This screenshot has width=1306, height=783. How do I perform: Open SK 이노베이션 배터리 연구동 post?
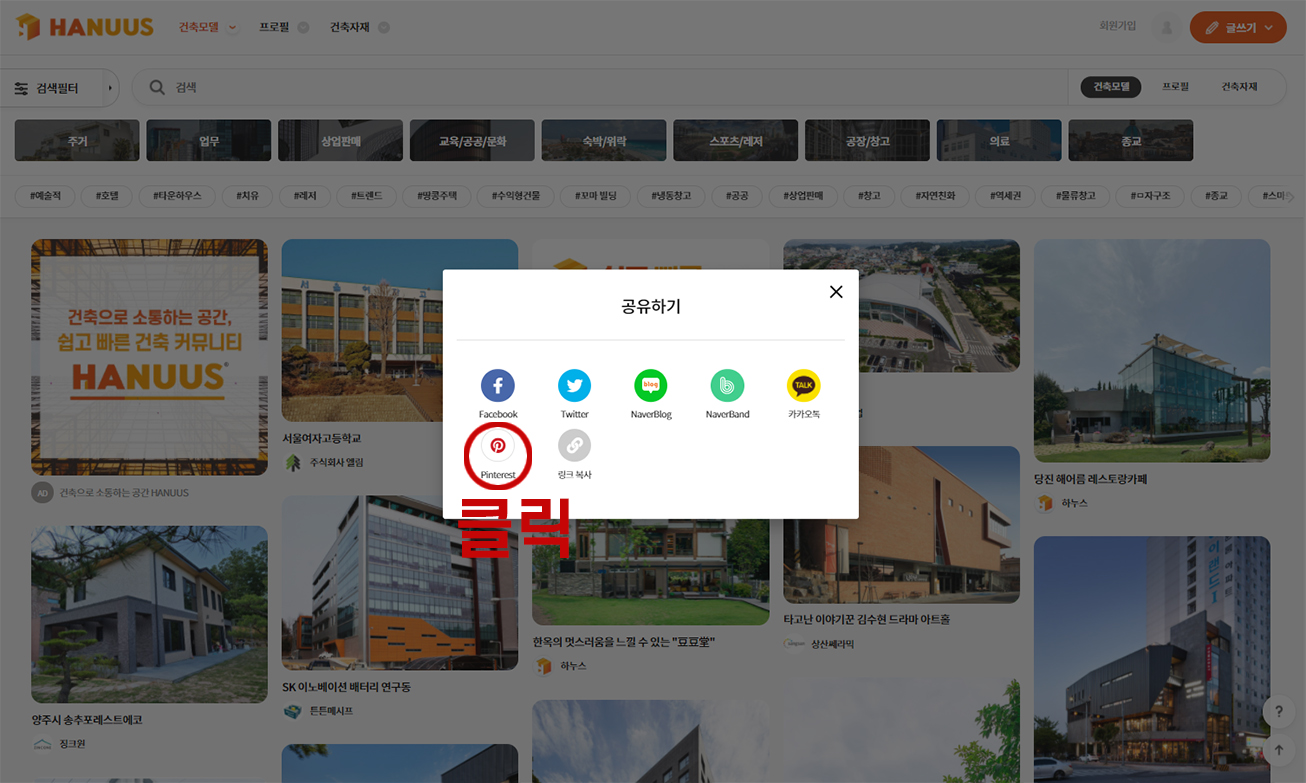347,687
